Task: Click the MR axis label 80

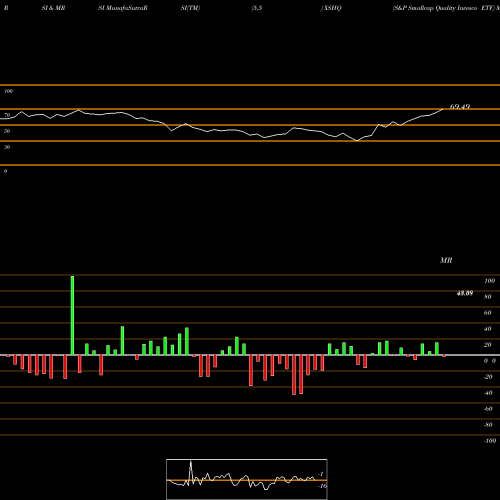Action: (488, 297)
